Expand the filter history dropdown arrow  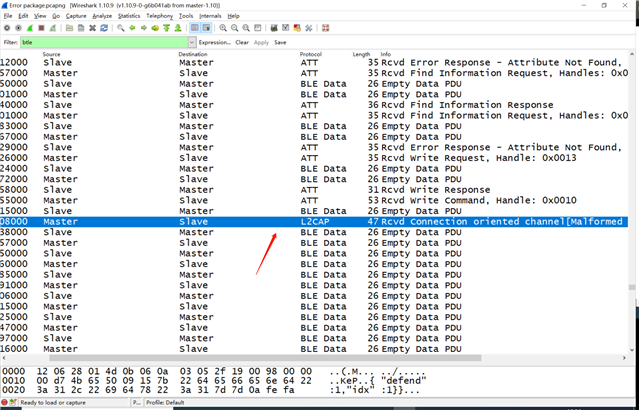[192, 42]
